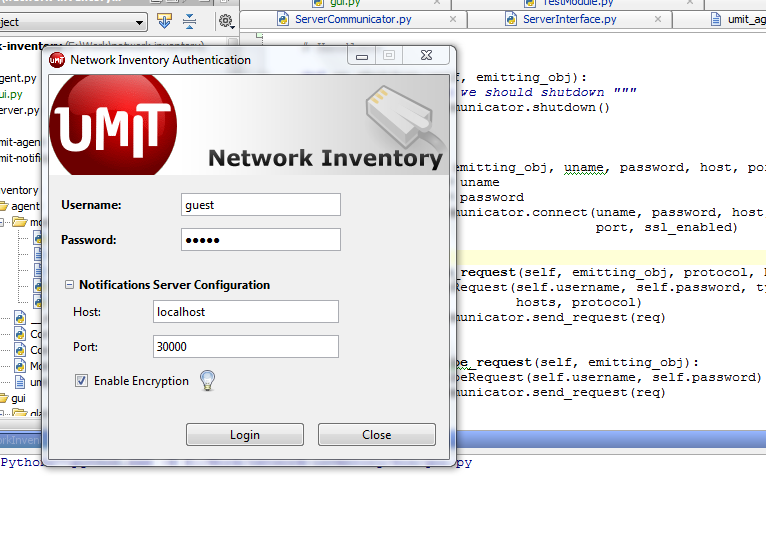The width and height of the screenshot is (766, 536).
Task: Select the agent folder in project tree
Action: (x=20, y=206)
